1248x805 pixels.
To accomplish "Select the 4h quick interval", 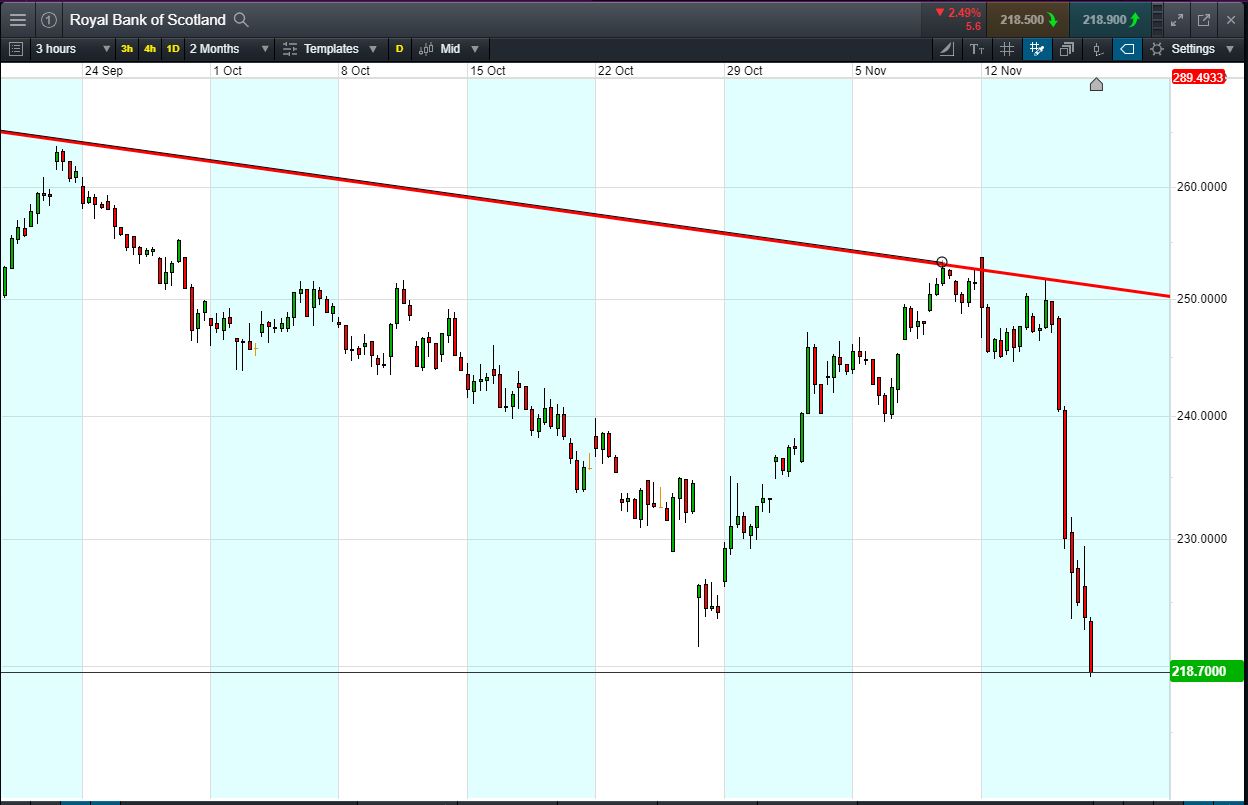I will (150, 48).
